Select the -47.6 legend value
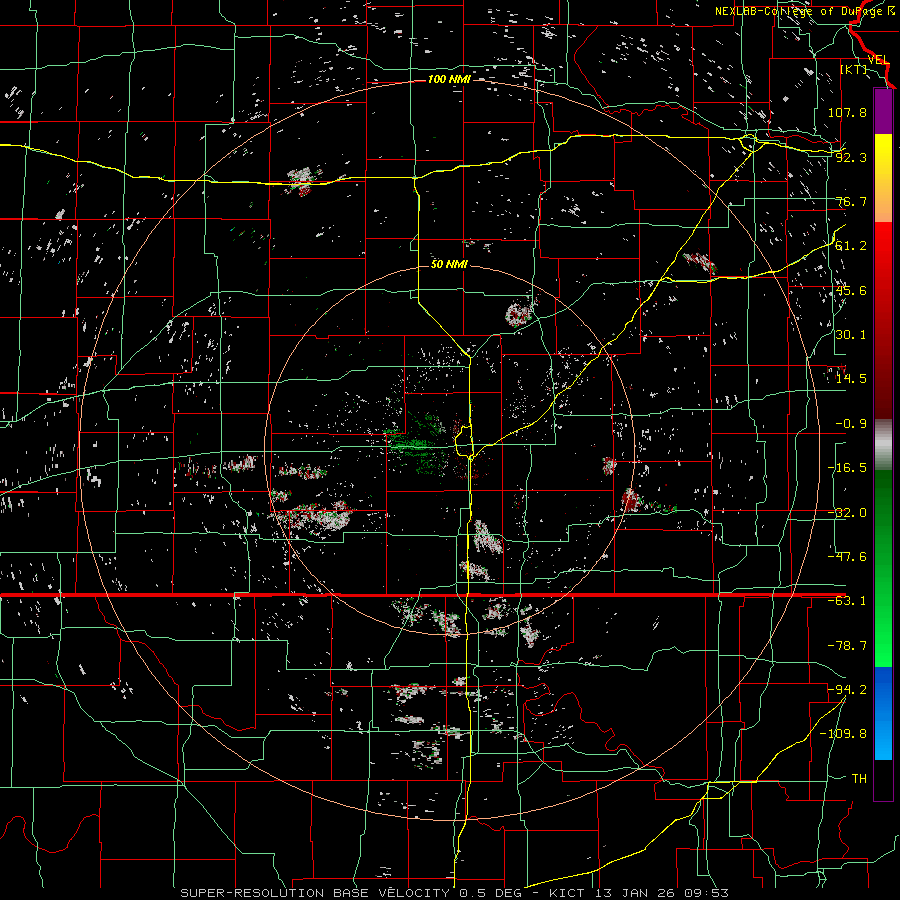 [847, 557]
